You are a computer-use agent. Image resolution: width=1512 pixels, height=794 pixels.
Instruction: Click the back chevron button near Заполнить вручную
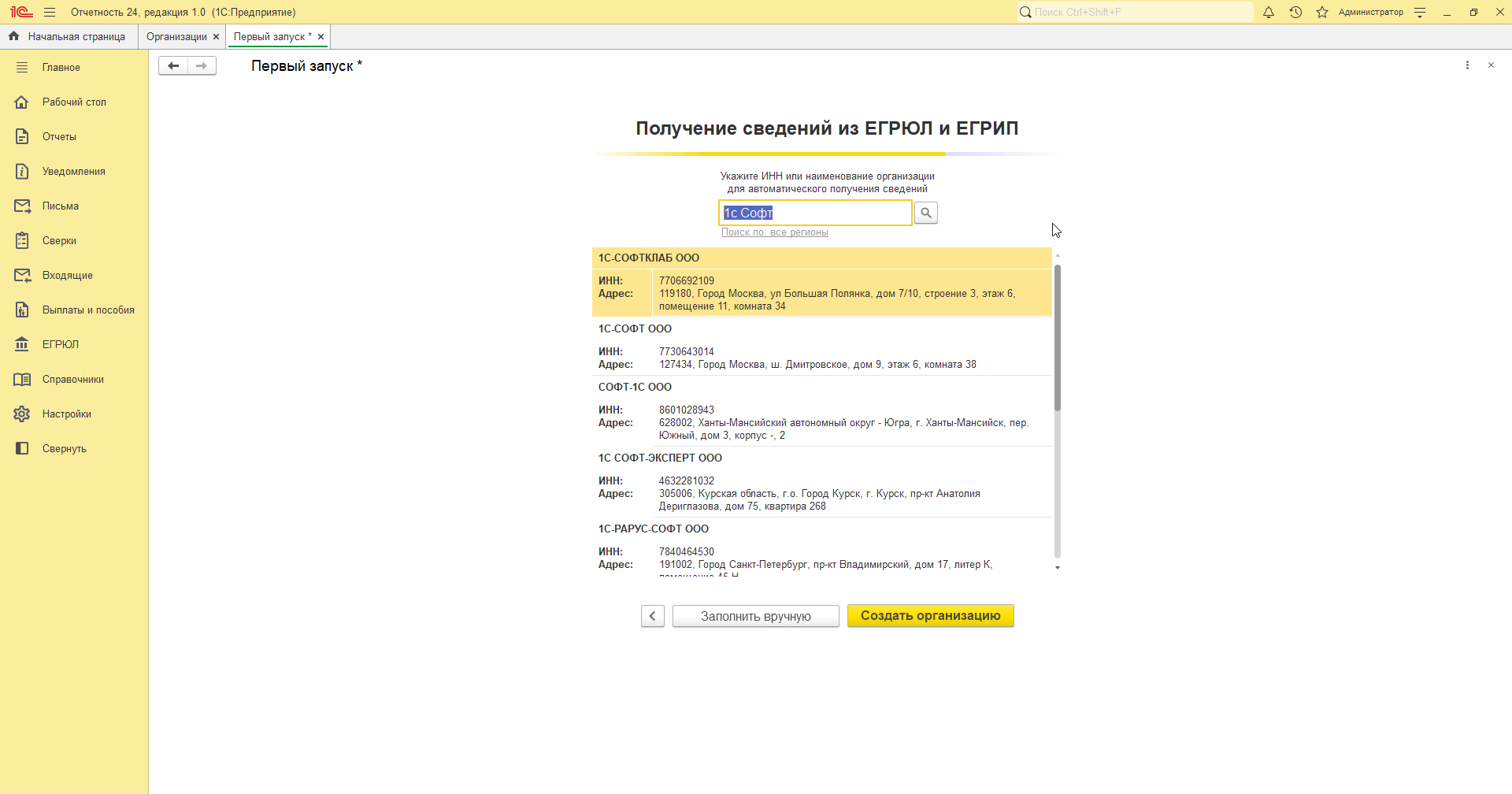653,616
